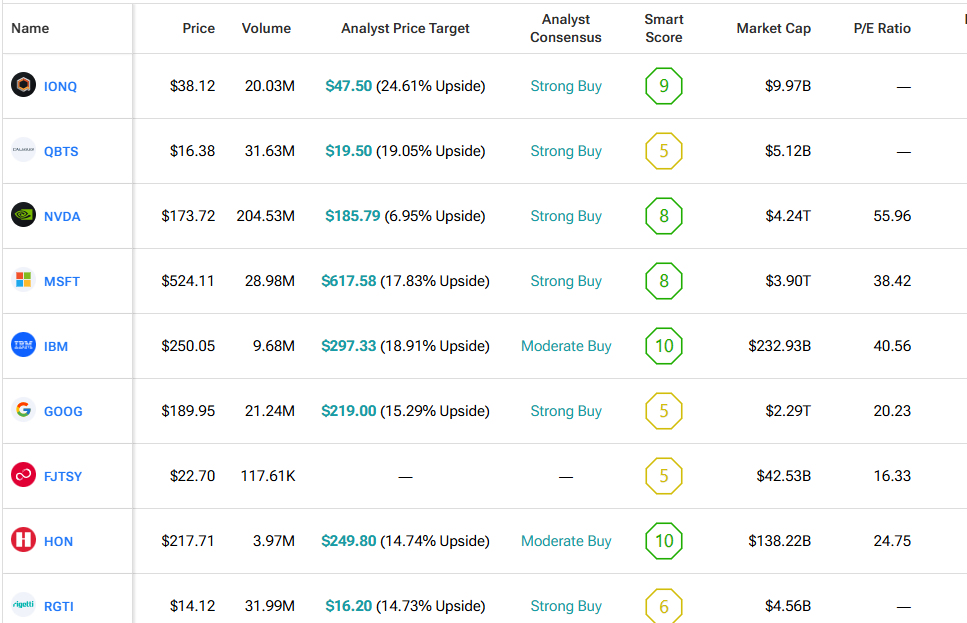This screenshot has width=967, height=623.
Task: Sort table by Price column header
Action: (198, 28)
